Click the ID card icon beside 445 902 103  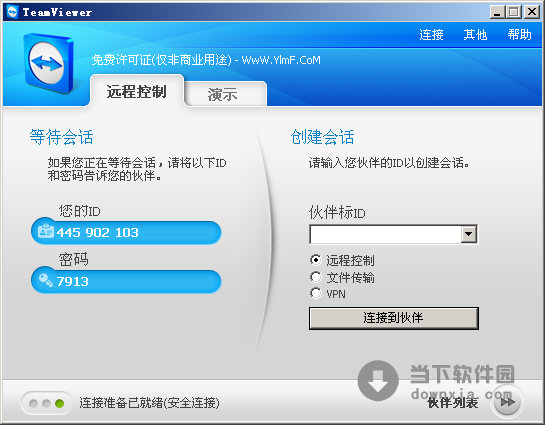pos(46,231)
